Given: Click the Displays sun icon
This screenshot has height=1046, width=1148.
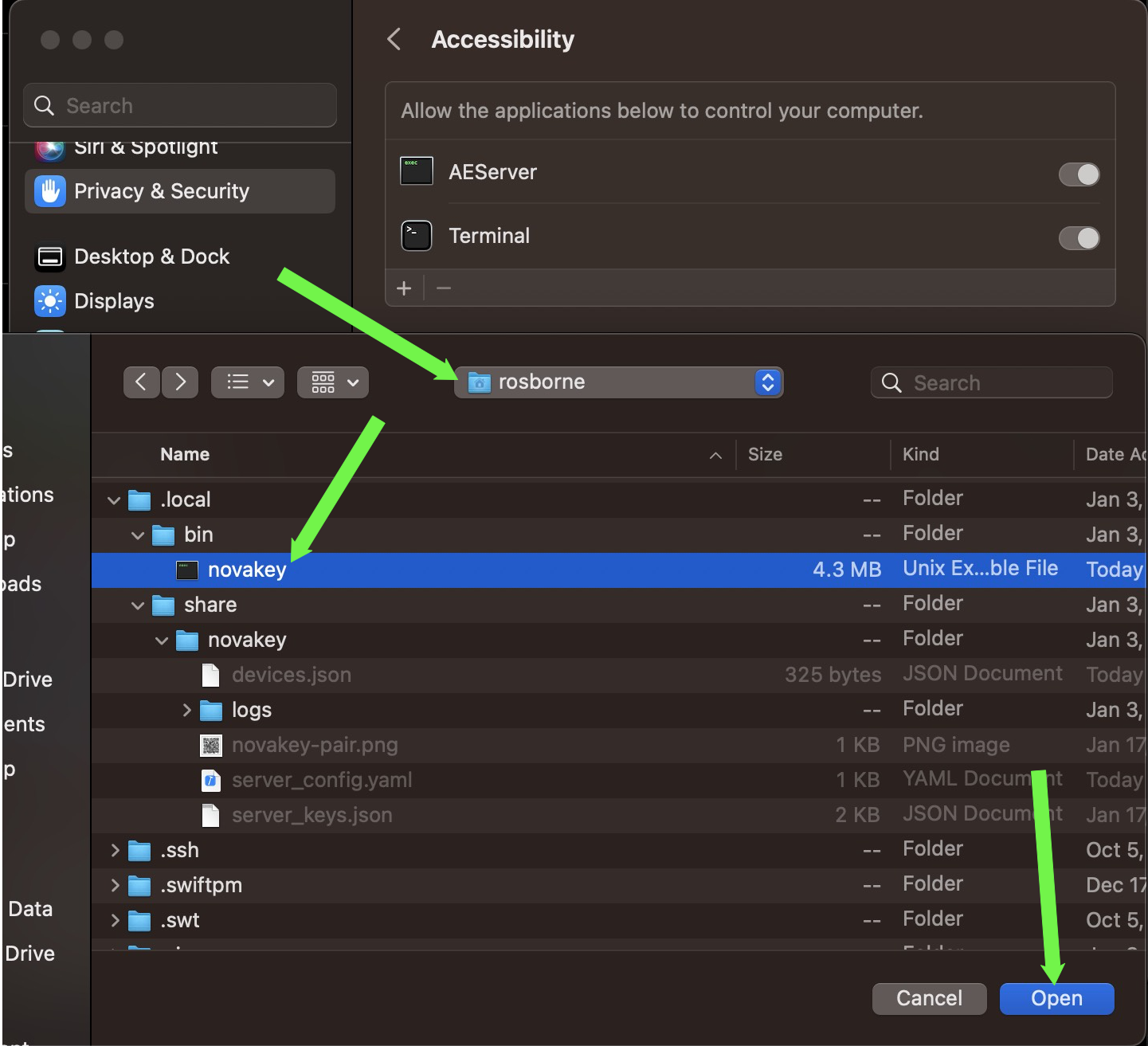Looking at the screenshot, I should click(x=49, y=301).
